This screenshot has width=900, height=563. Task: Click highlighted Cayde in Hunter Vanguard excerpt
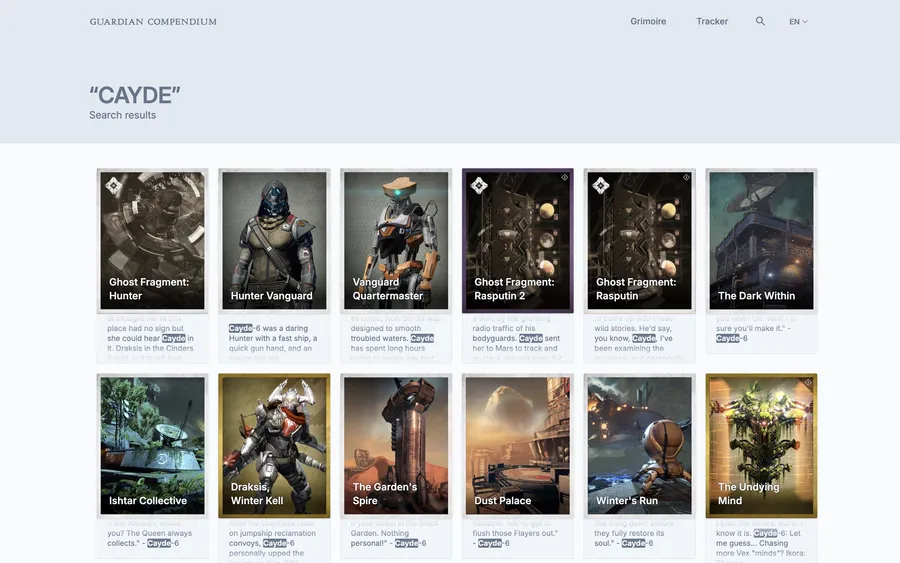tap(240, 328)
